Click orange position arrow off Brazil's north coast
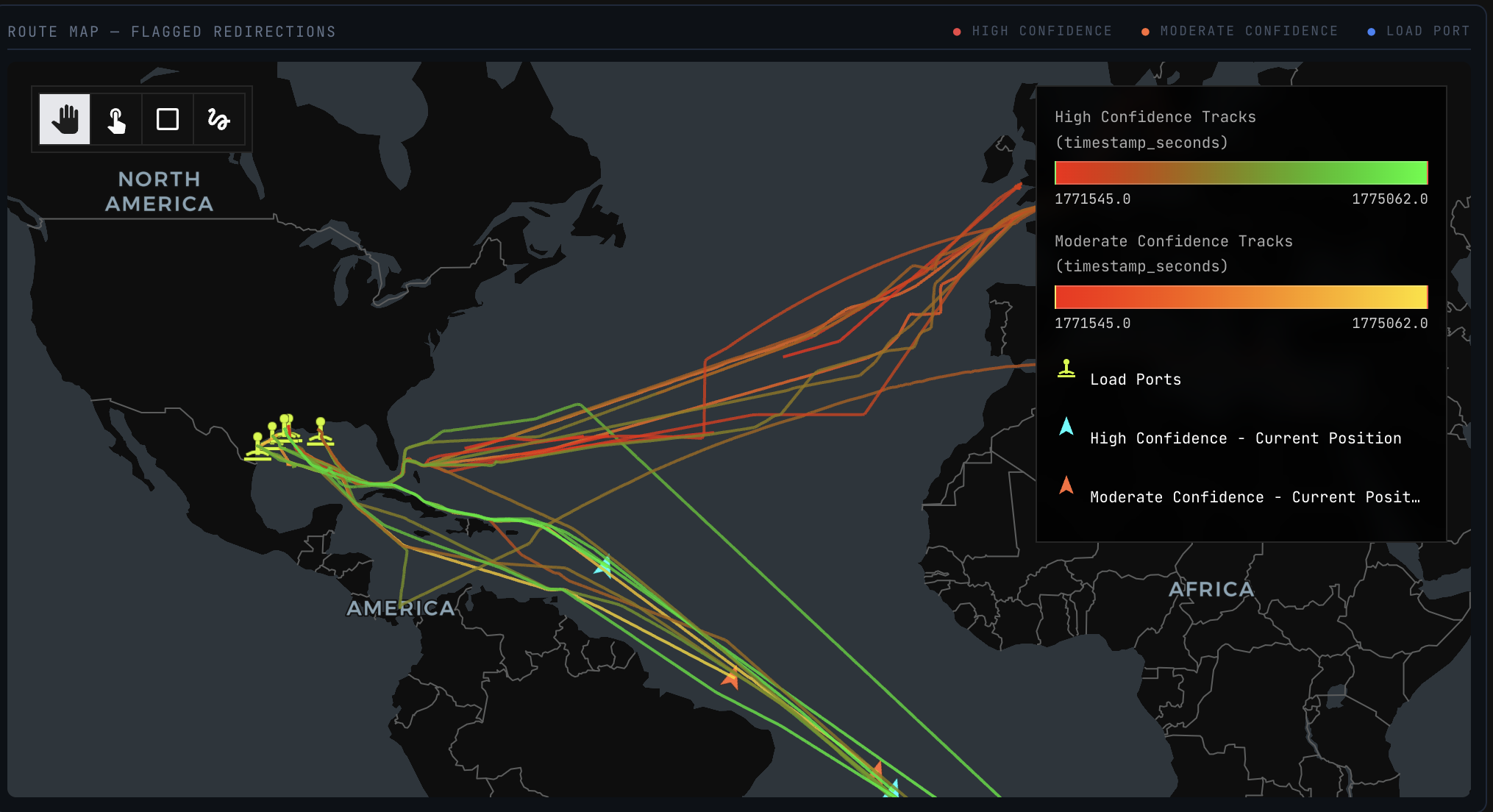Screen dimensions: 1493x812 coord(731,677)
